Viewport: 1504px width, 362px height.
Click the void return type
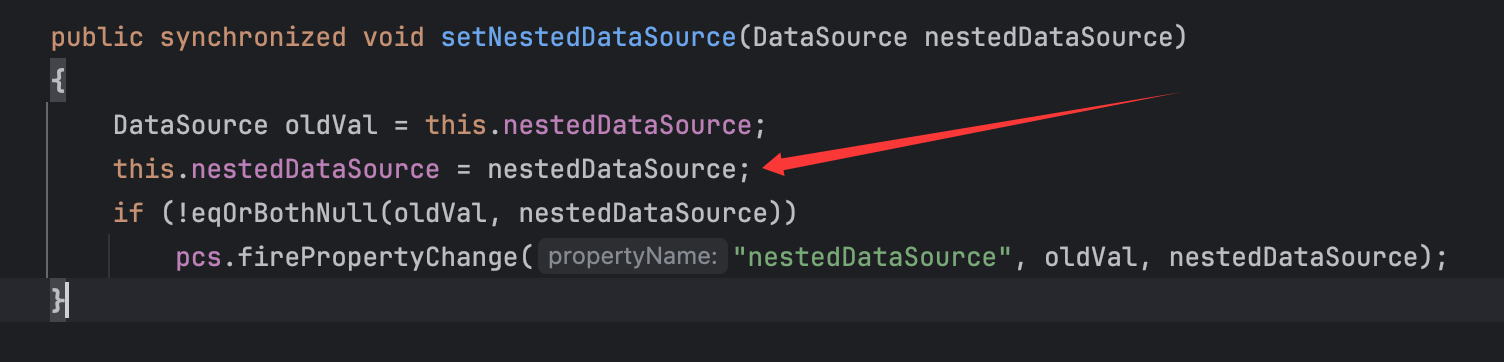pos(394,38)
